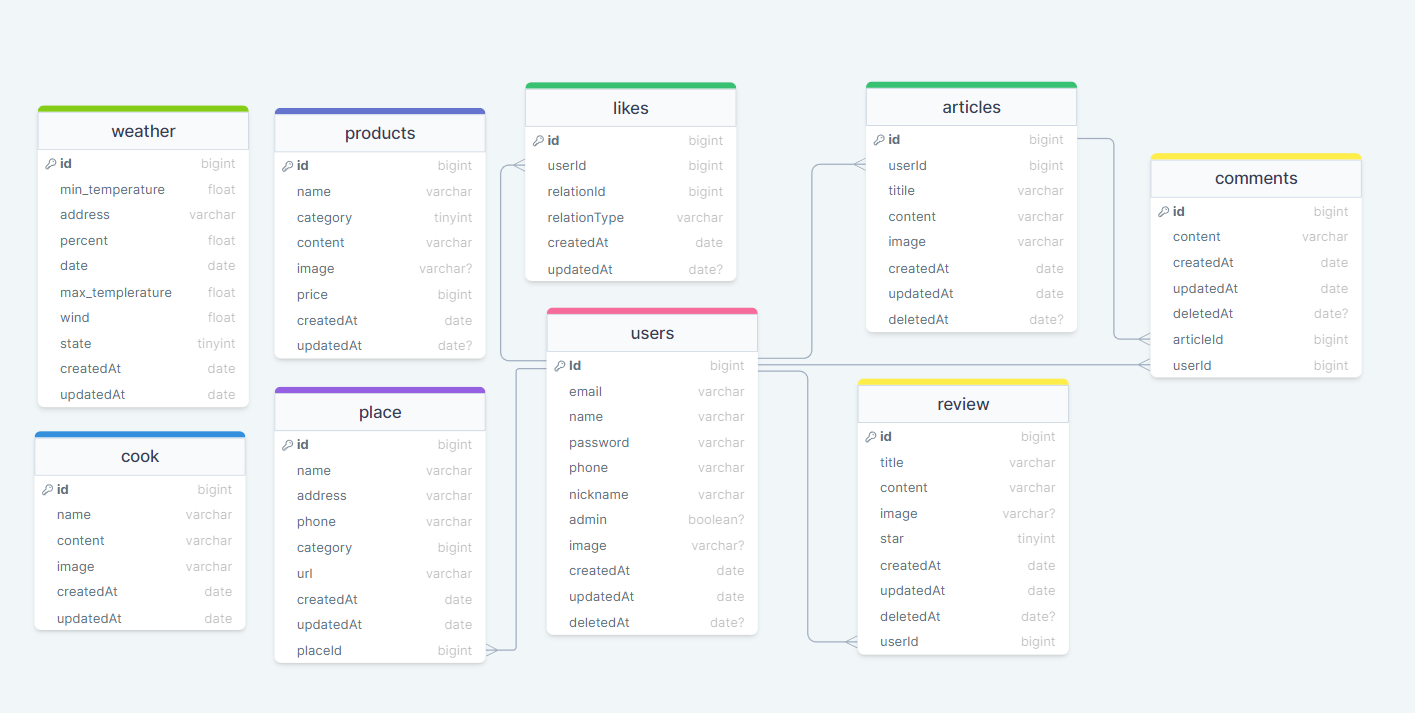Select the cook table header
This screenshot has height=713, width=1415.
click(140, 456)
